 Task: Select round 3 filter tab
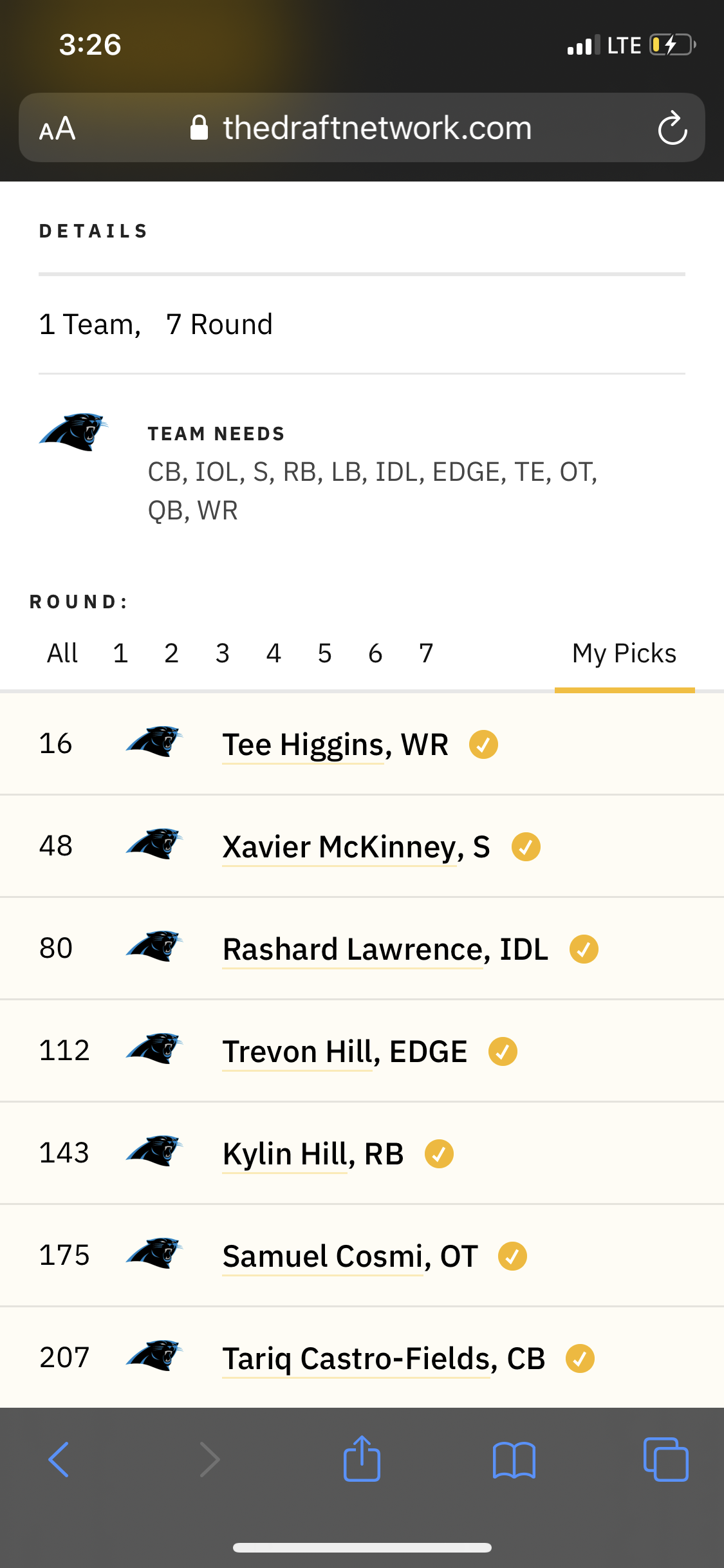coord(223,653)
